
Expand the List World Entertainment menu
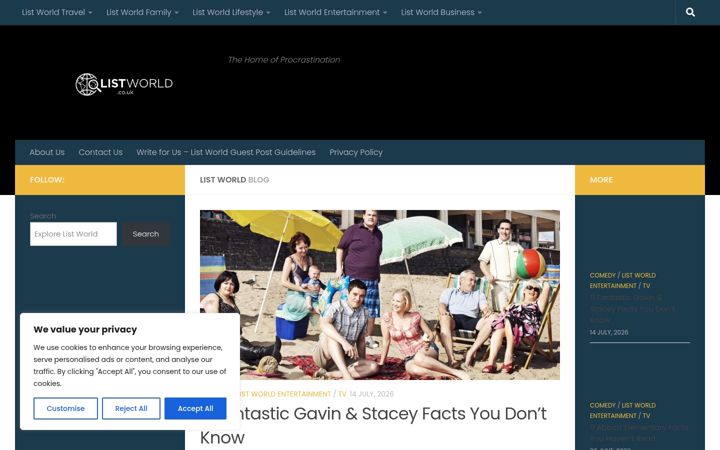[336, 12]
